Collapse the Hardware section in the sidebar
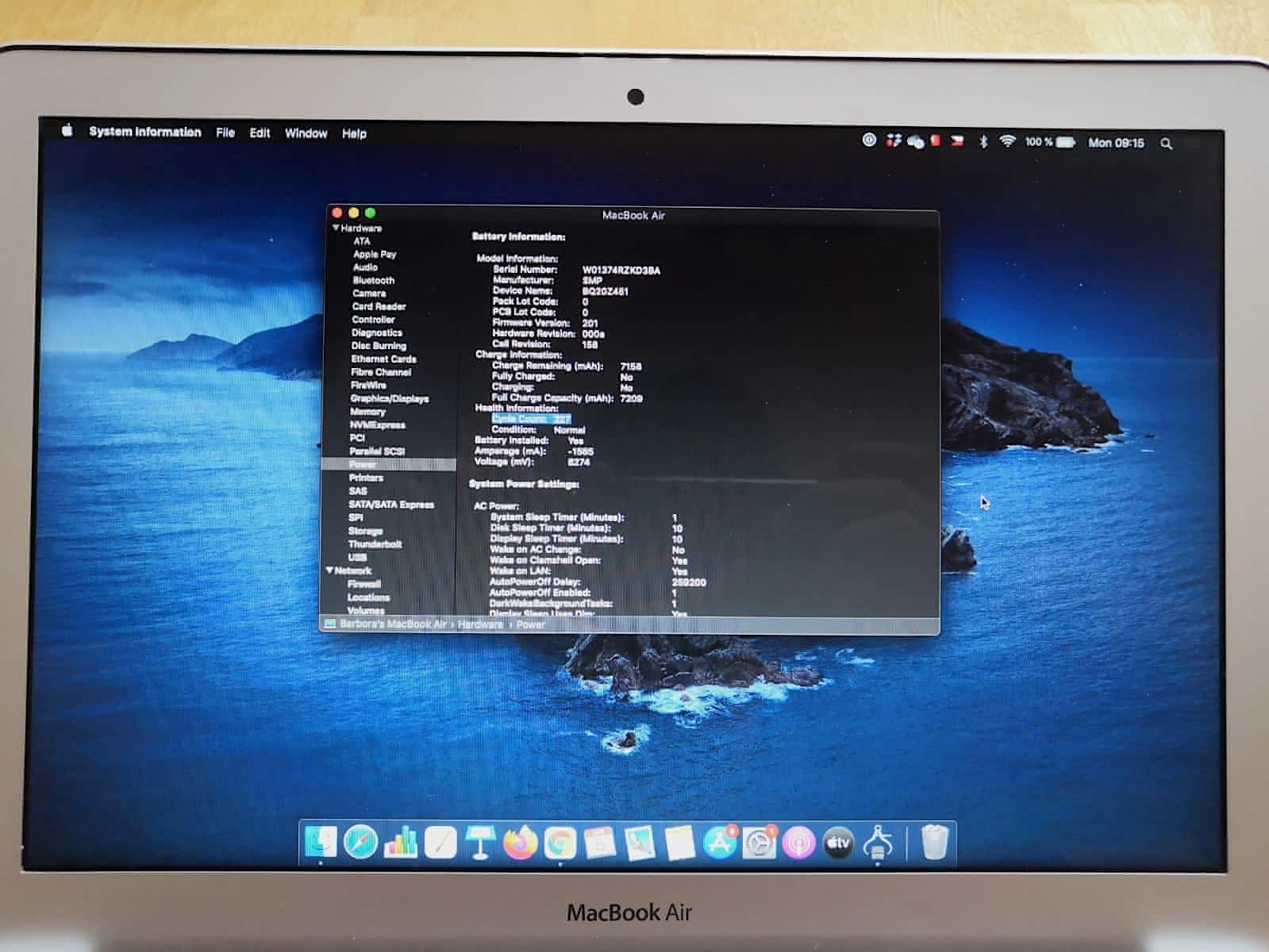Viewport: 1269px width, 952px height. coord(336,228)
